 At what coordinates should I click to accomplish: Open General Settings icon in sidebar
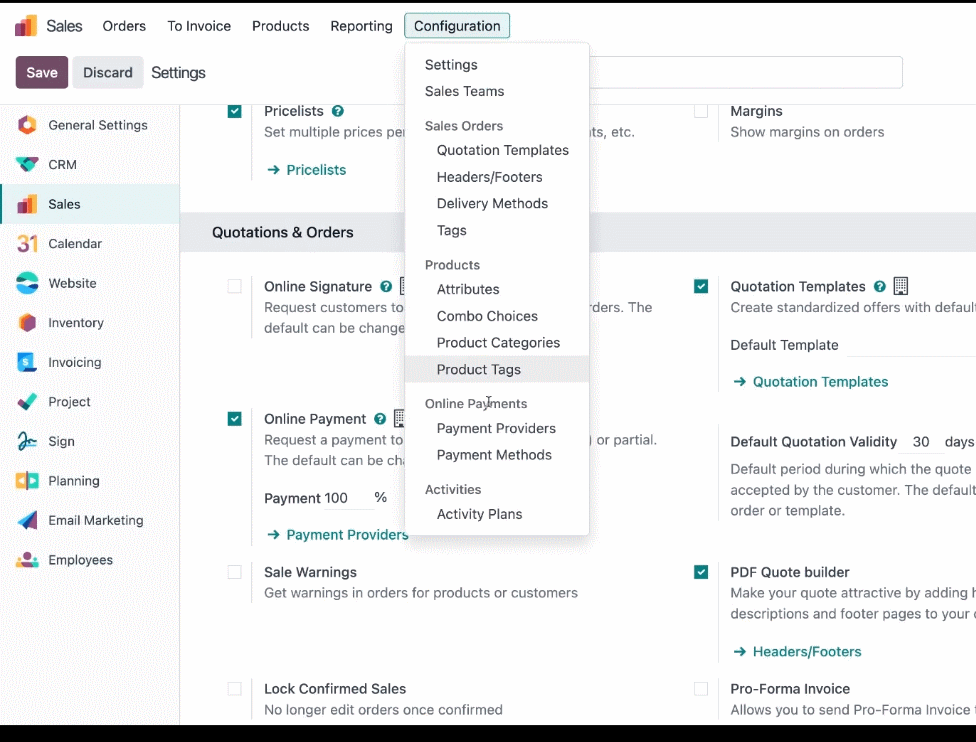[x=27, y=125]
